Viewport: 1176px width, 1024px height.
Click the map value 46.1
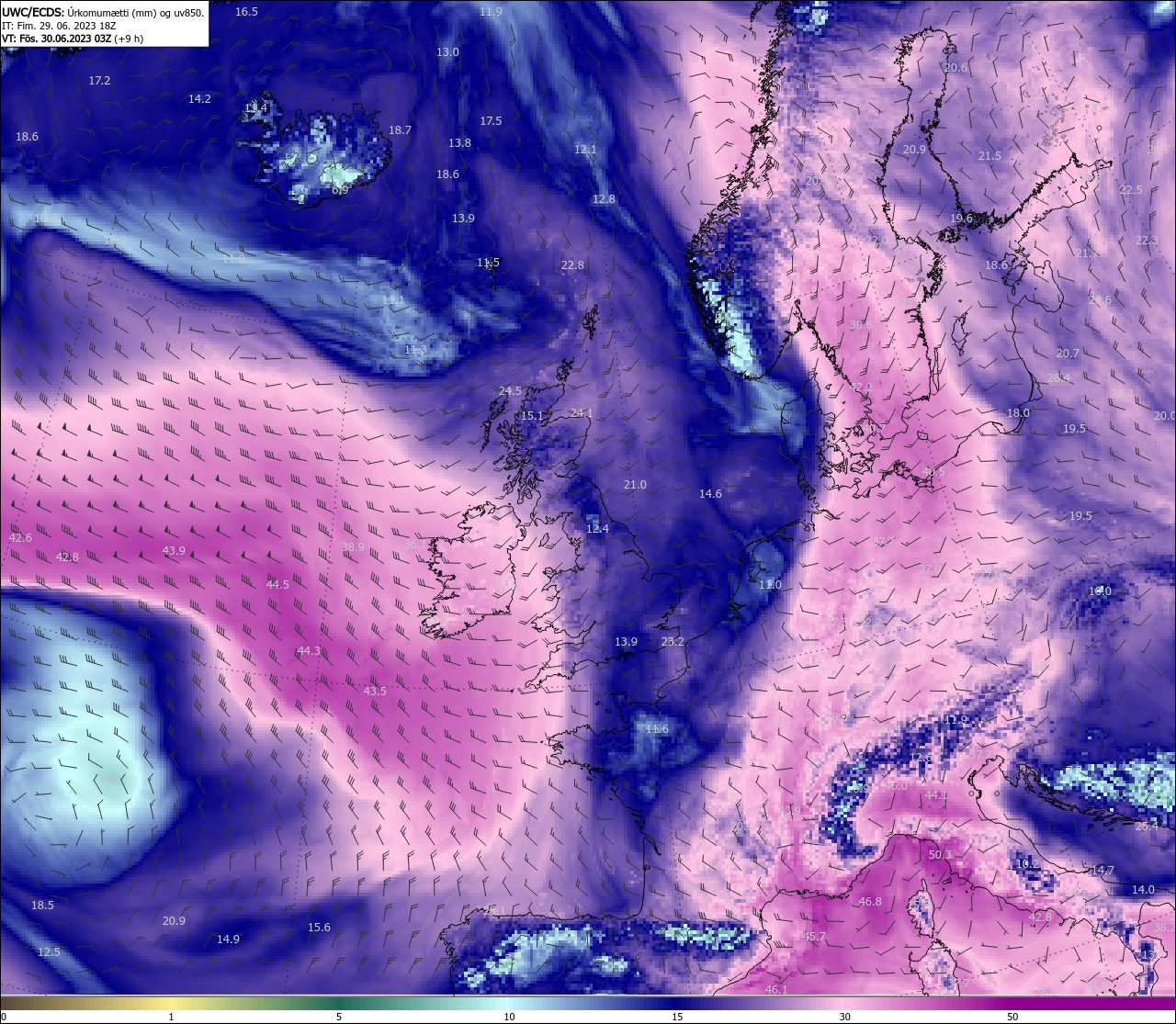pos(776,990)
